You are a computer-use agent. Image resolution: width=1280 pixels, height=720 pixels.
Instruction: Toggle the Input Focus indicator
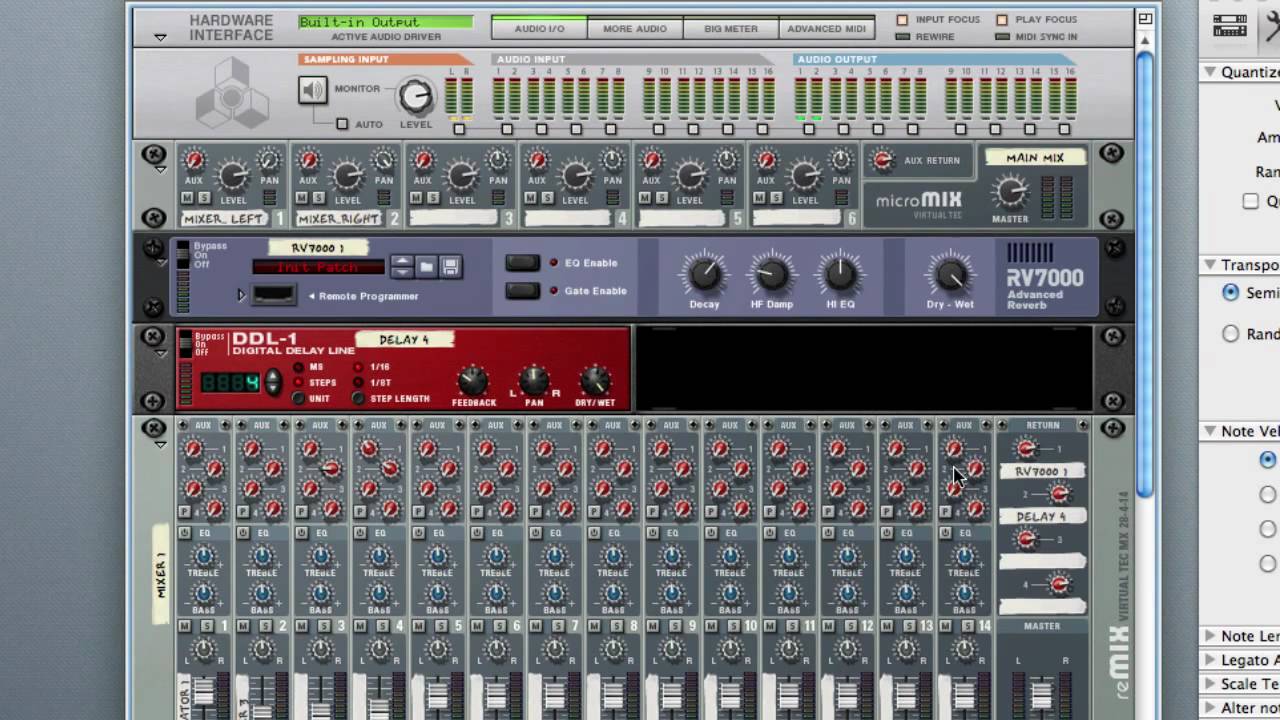tap(902, 19)
